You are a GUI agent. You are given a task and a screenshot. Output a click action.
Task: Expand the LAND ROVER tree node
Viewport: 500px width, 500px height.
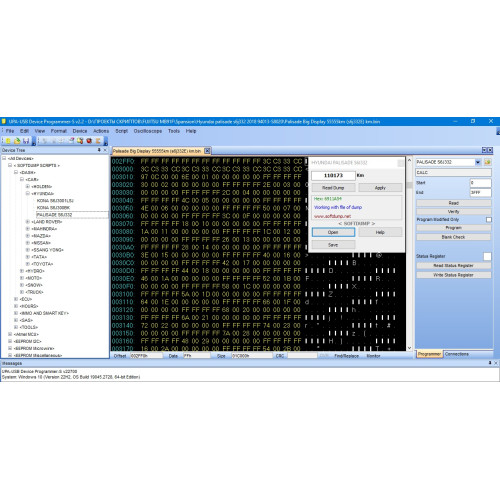pos(28,221)
